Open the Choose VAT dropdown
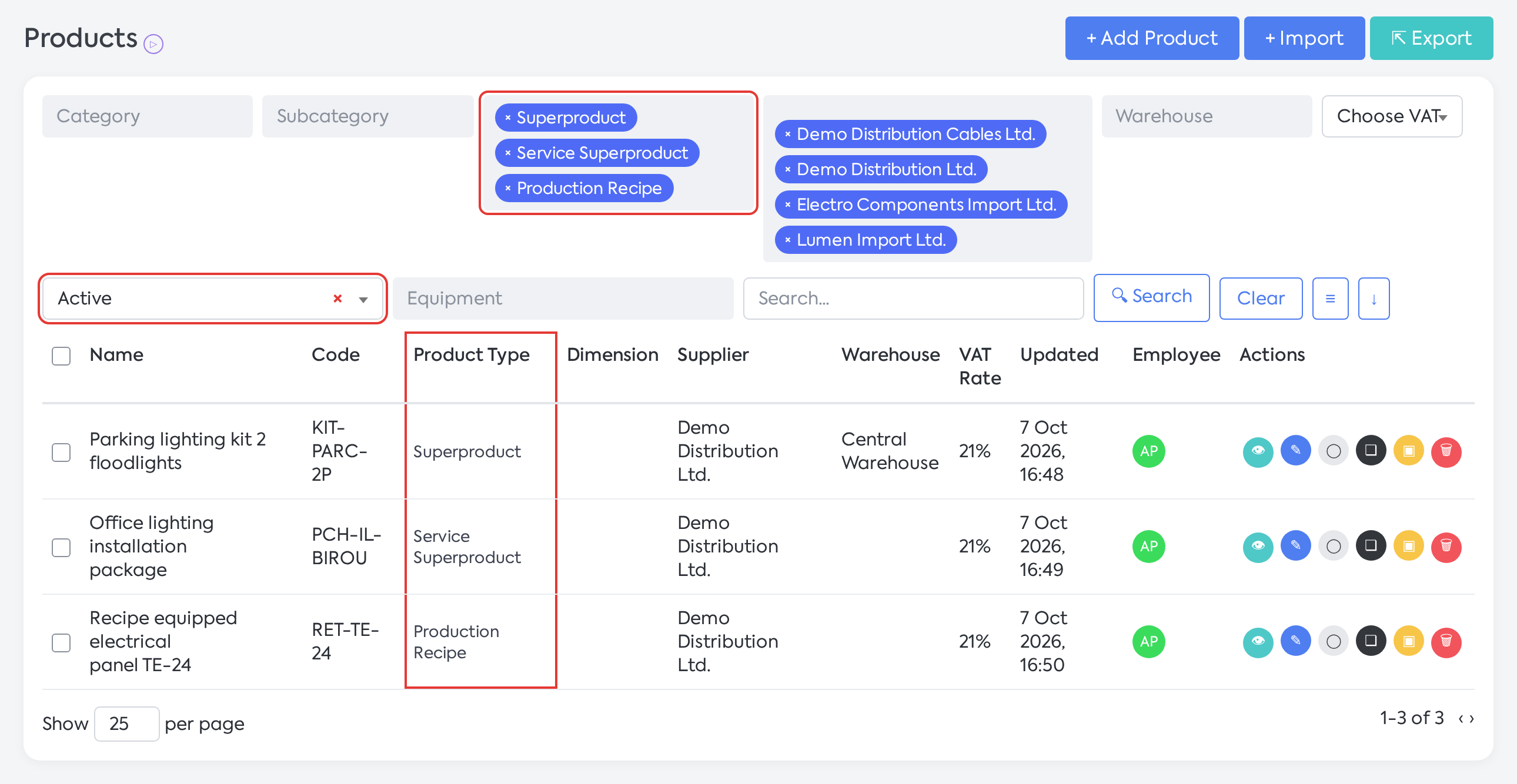This screenshot has width=1517, height=784. pos(1391,116)
